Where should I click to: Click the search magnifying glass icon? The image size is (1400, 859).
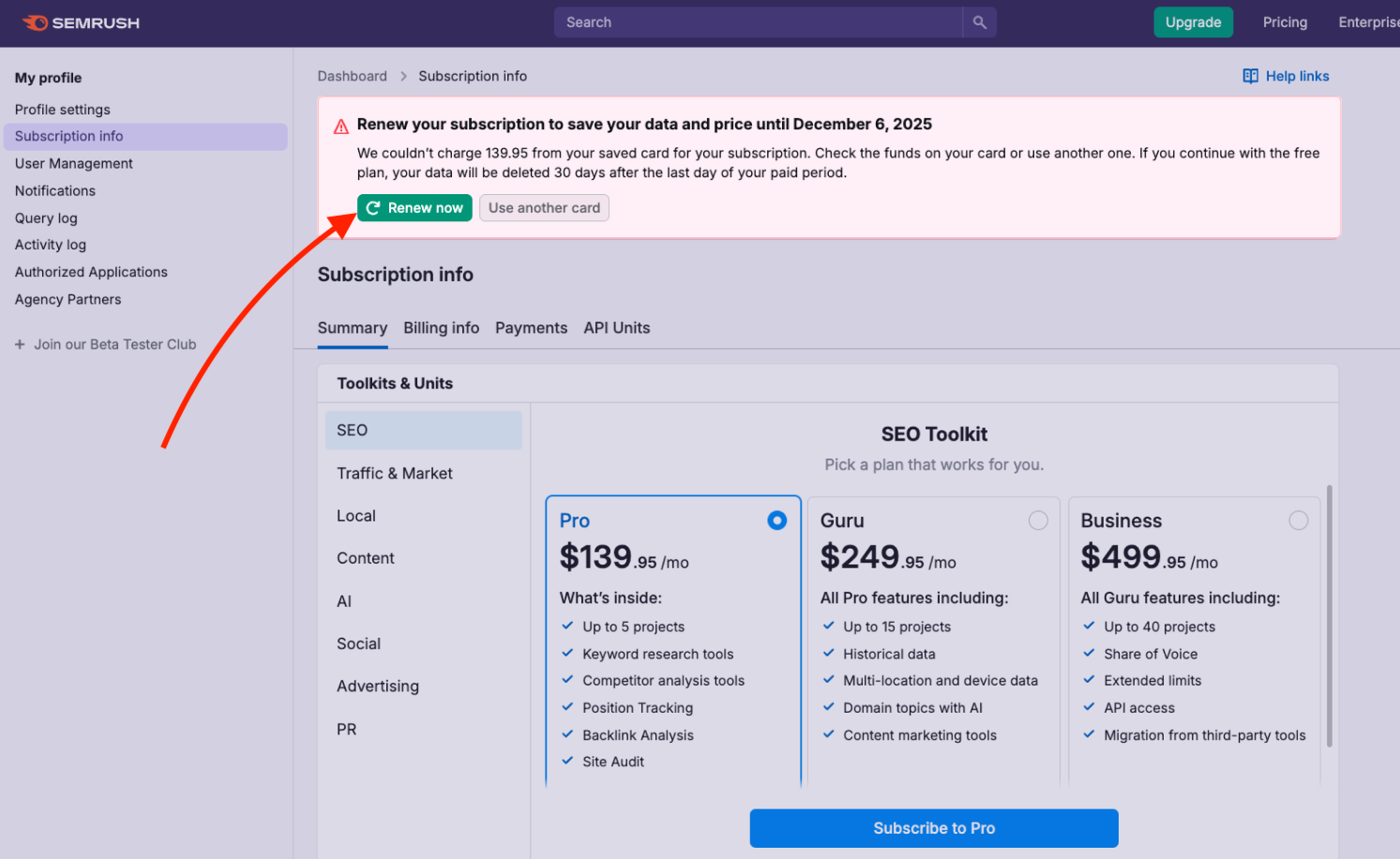point(979,22)
